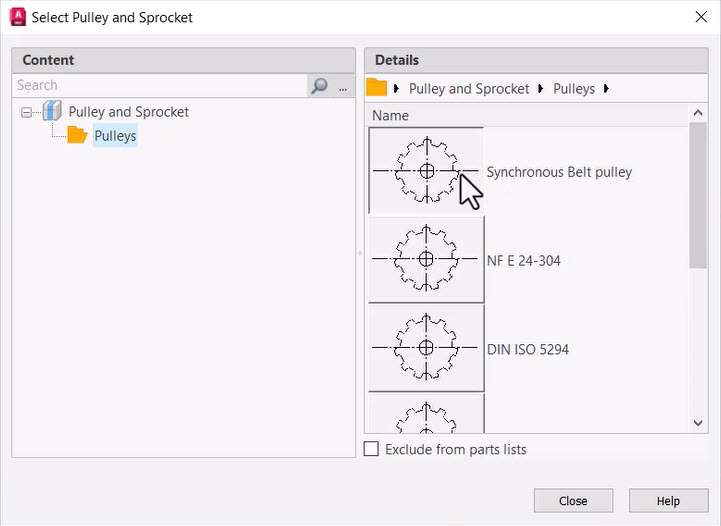This screenshot has height=526, width=721.
Task: Select the DIN ISO 5294 pulley thumbnail
Action: 426,348
